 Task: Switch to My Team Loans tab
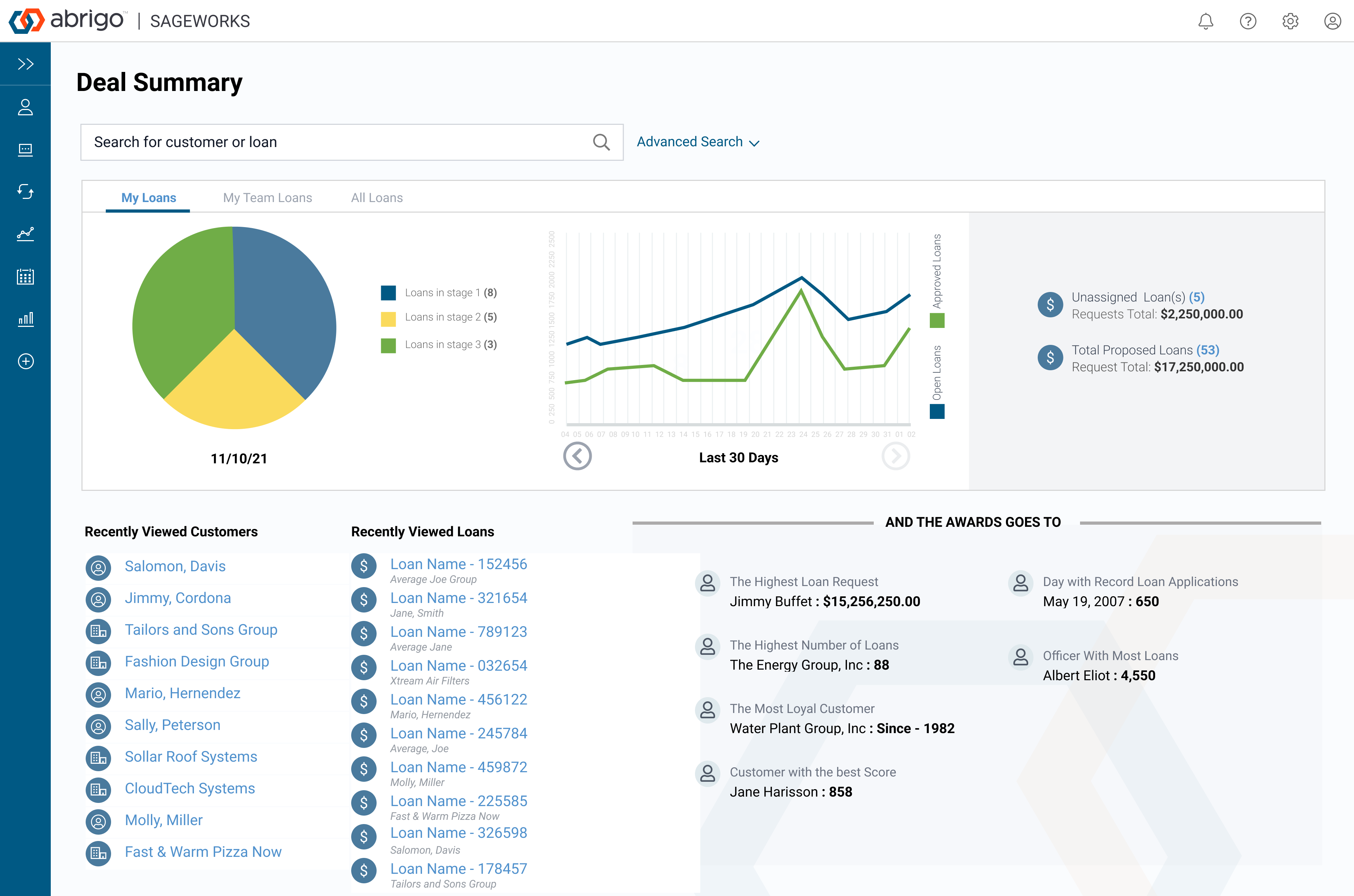pos(267,198)
